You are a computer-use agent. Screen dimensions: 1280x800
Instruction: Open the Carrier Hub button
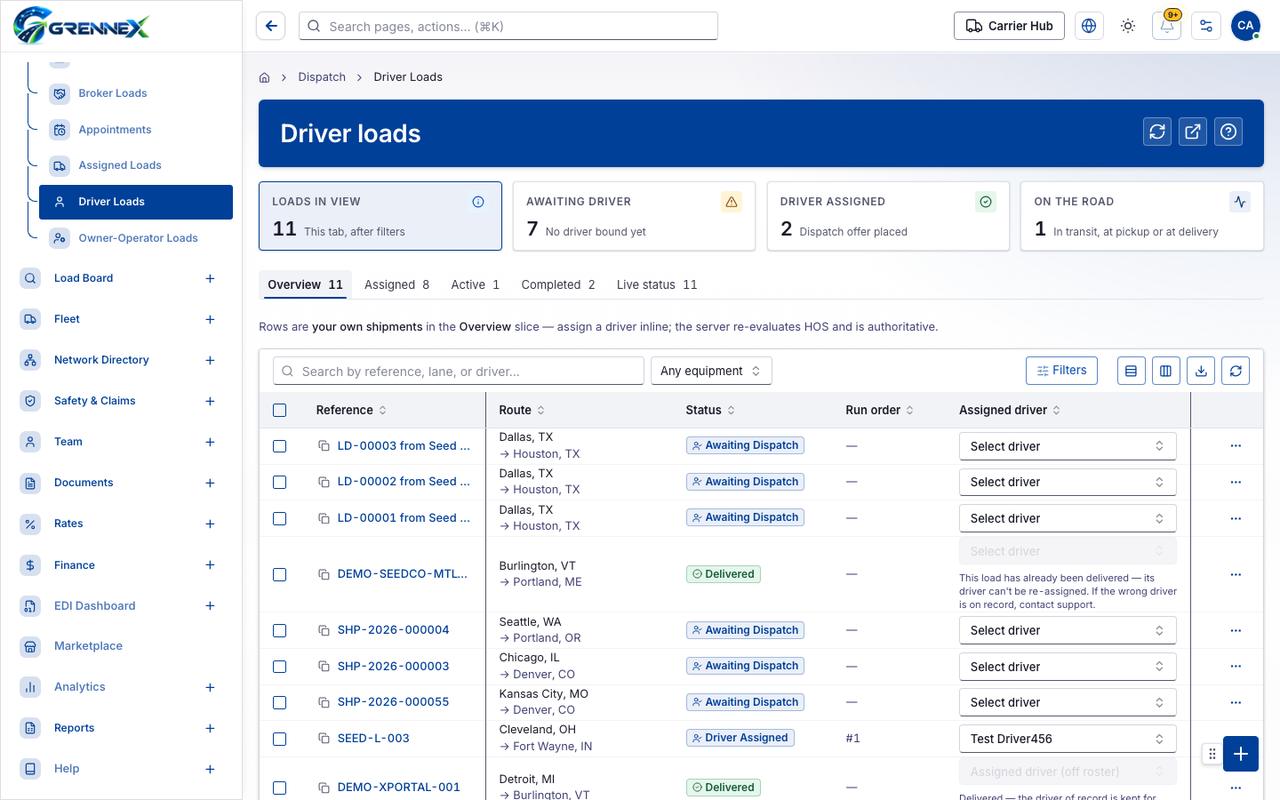coord(1009,26)
